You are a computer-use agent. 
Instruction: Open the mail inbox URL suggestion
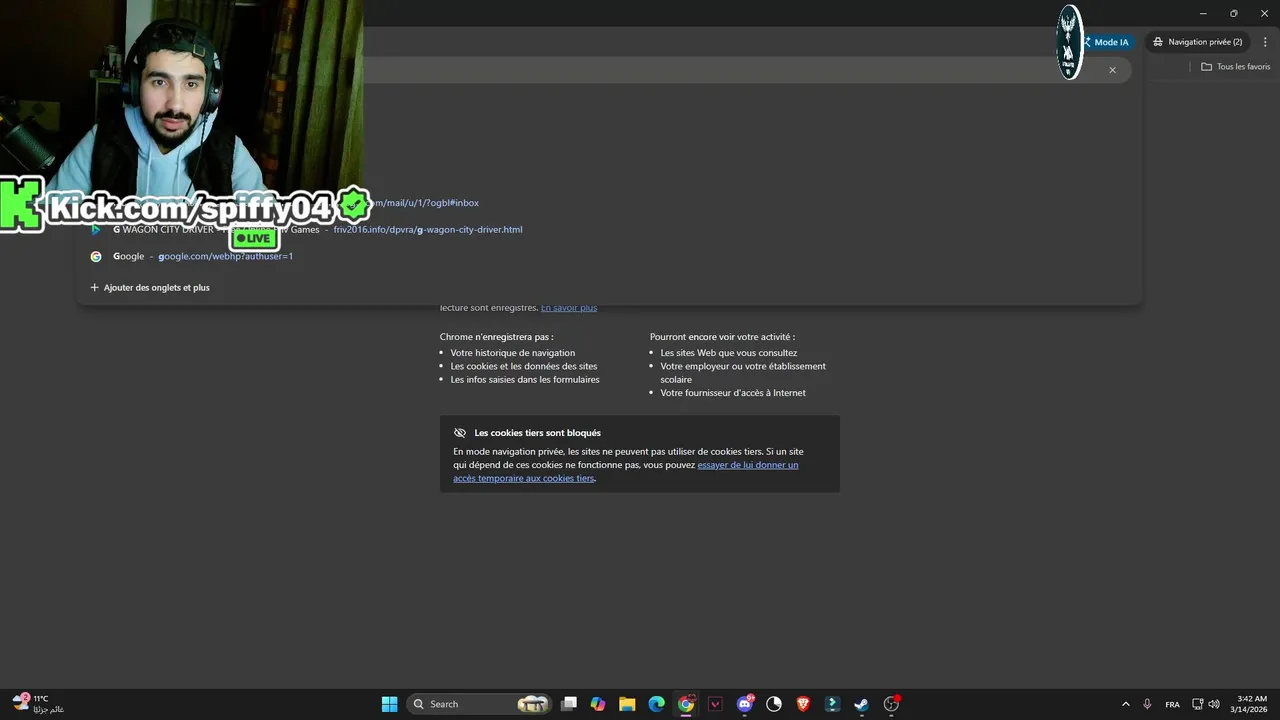(x=609, y=203)
